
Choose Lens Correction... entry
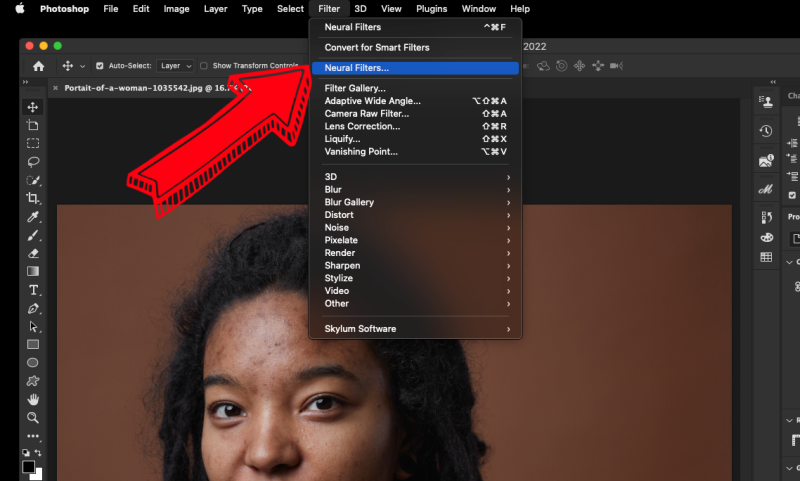point(416,126)
